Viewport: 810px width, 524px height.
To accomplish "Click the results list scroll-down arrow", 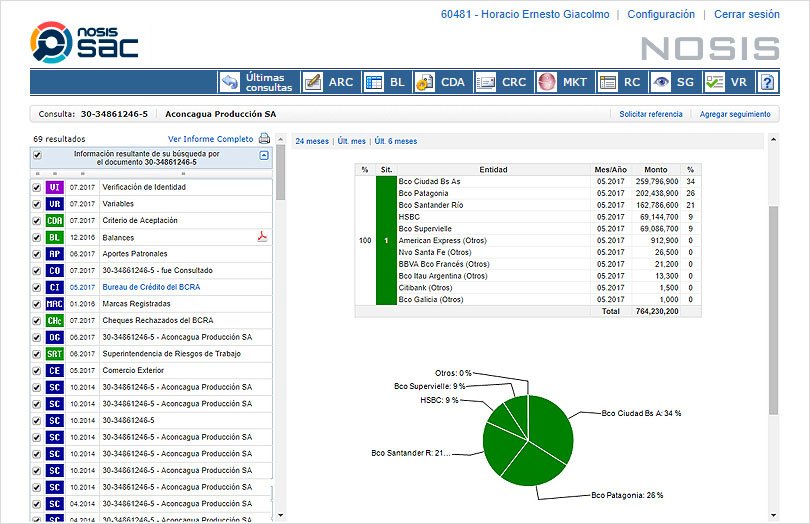I will [x=281, y=515].
